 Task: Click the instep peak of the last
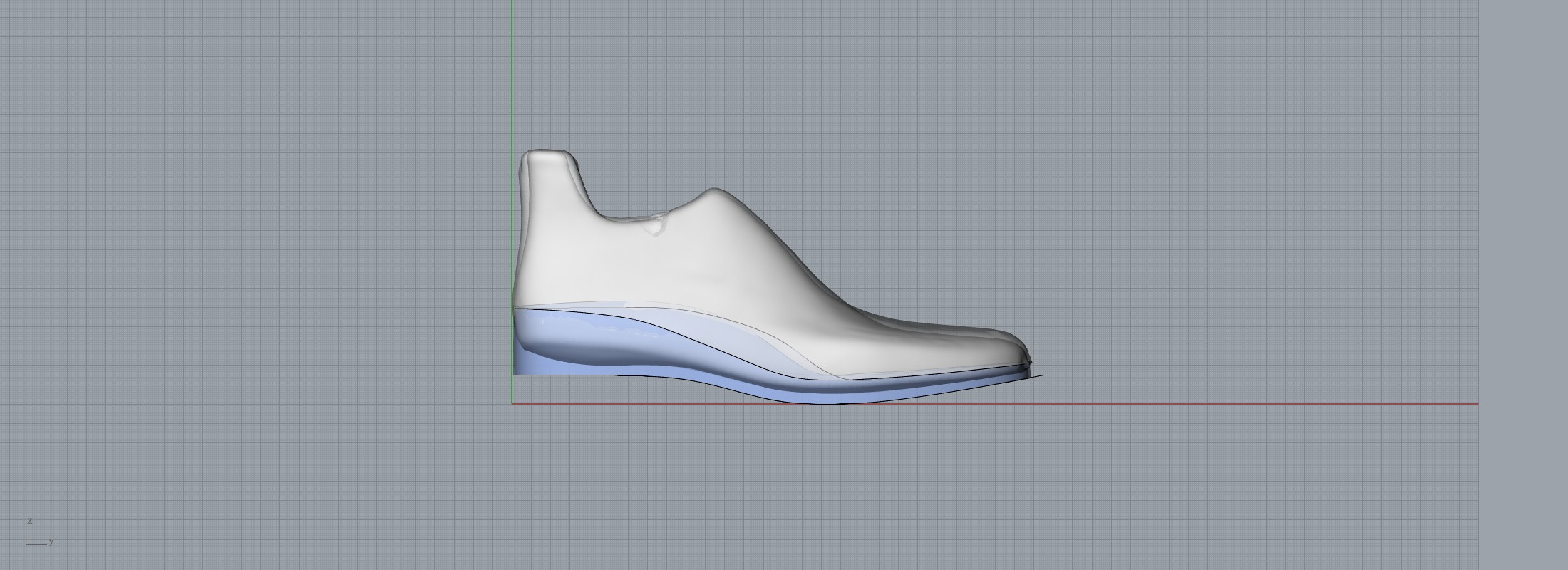[714, 190]
